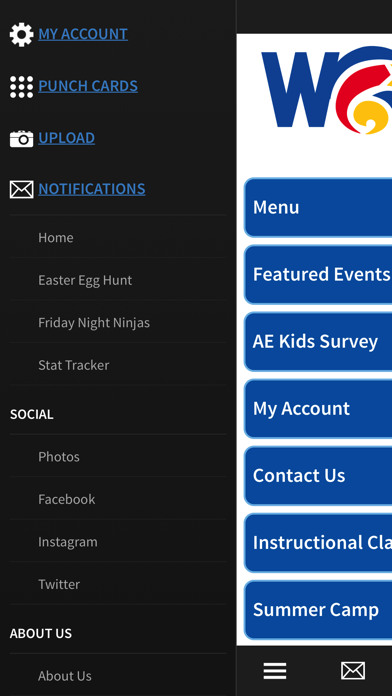The width and height of the screenshot is (392, 696).
Task: Tap the Punch Cards grid icon
Action: point(21,87)
